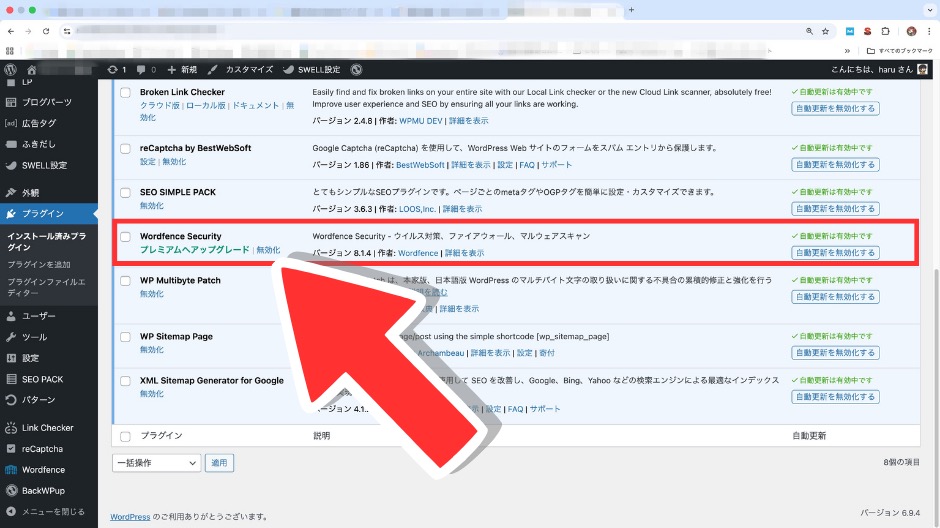Screen dimensions: 940x528
Task: Click the 適用 apply button
Action: (x=219, y=463)
